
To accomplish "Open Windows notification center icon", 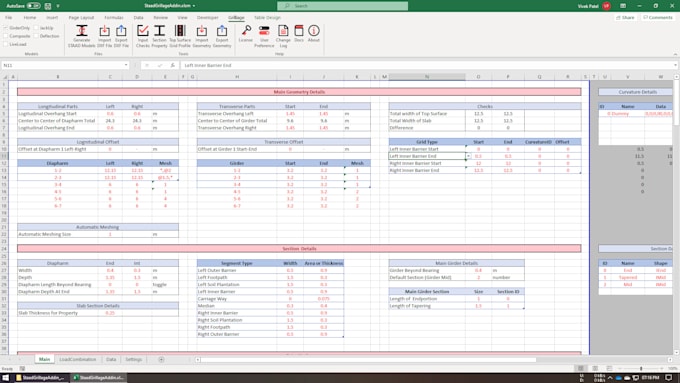I will 669,378.
